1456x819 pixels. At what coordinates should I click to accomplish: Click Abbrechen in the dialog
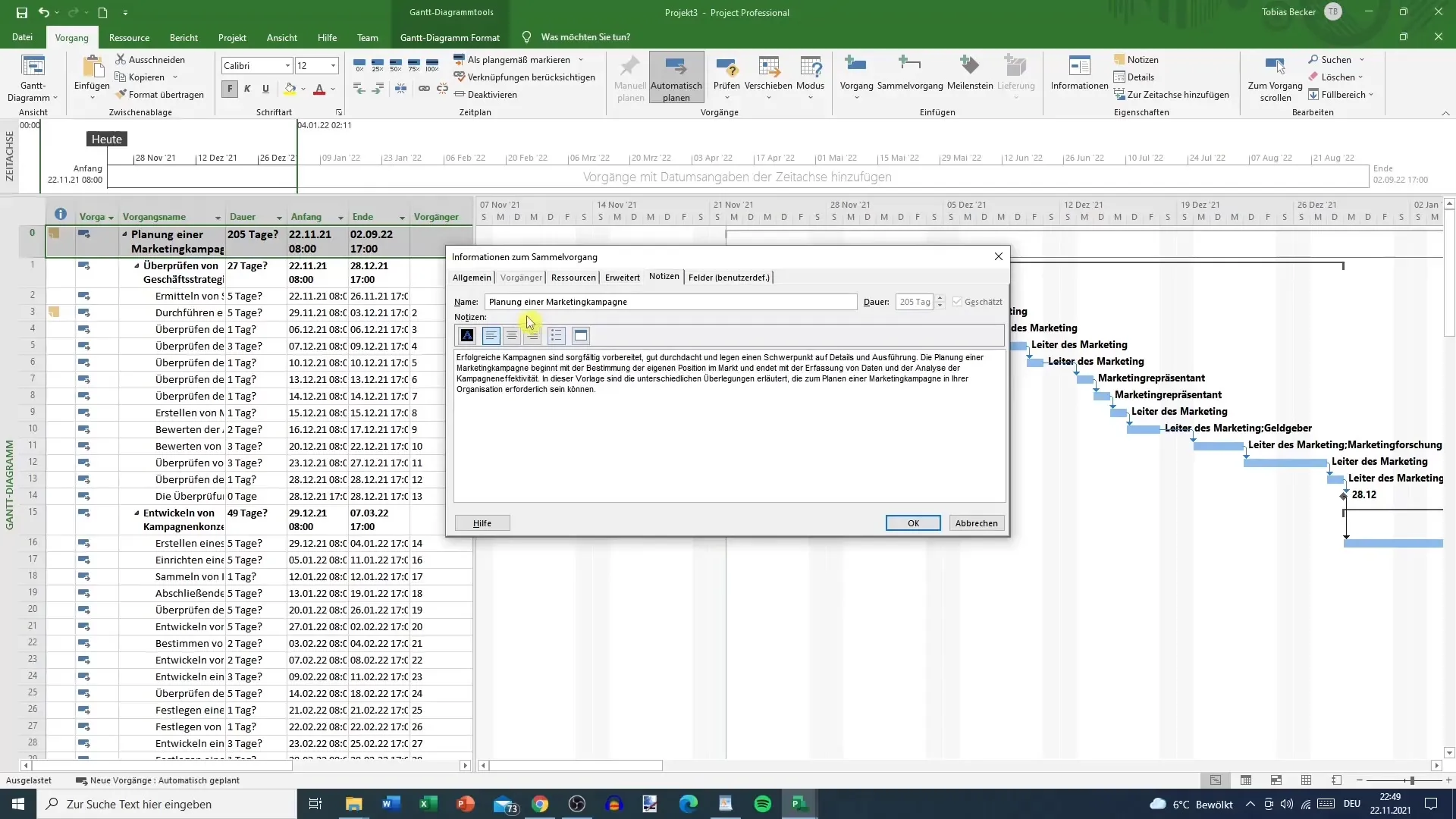tap(976, 523)
